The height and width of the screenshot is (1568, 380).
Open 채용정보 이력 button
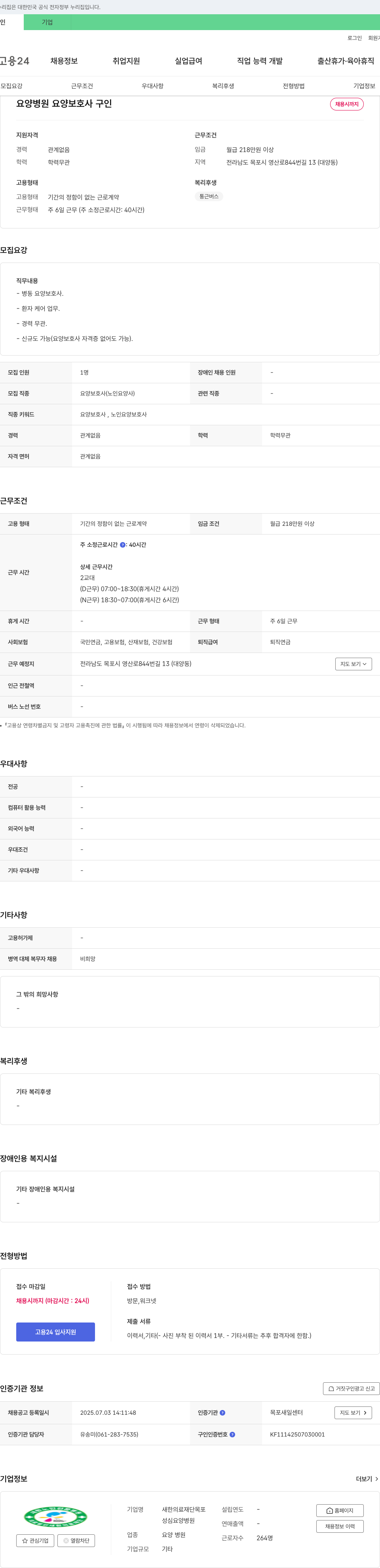[340, 1526]
